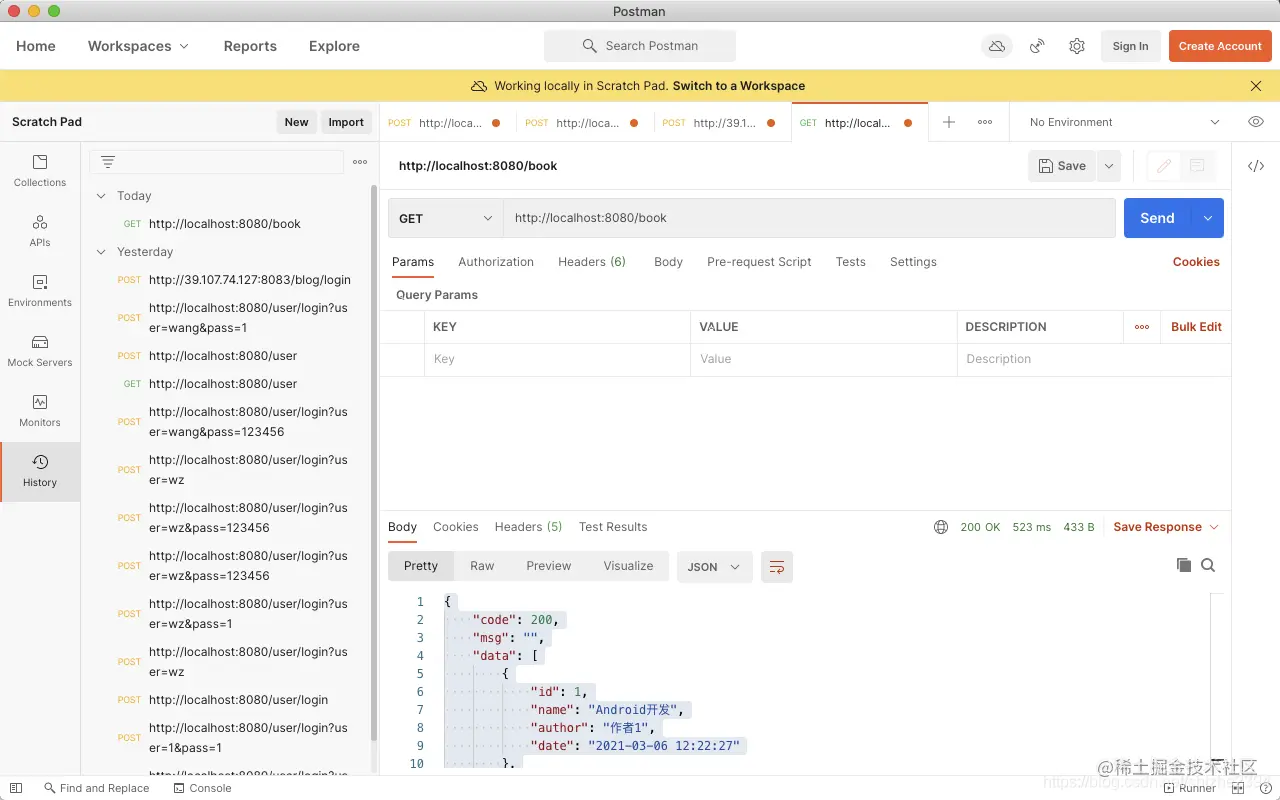Screen dimensions: 1280x800
Task: Click the environment quick look eye icon
Action: point(1256,122)
